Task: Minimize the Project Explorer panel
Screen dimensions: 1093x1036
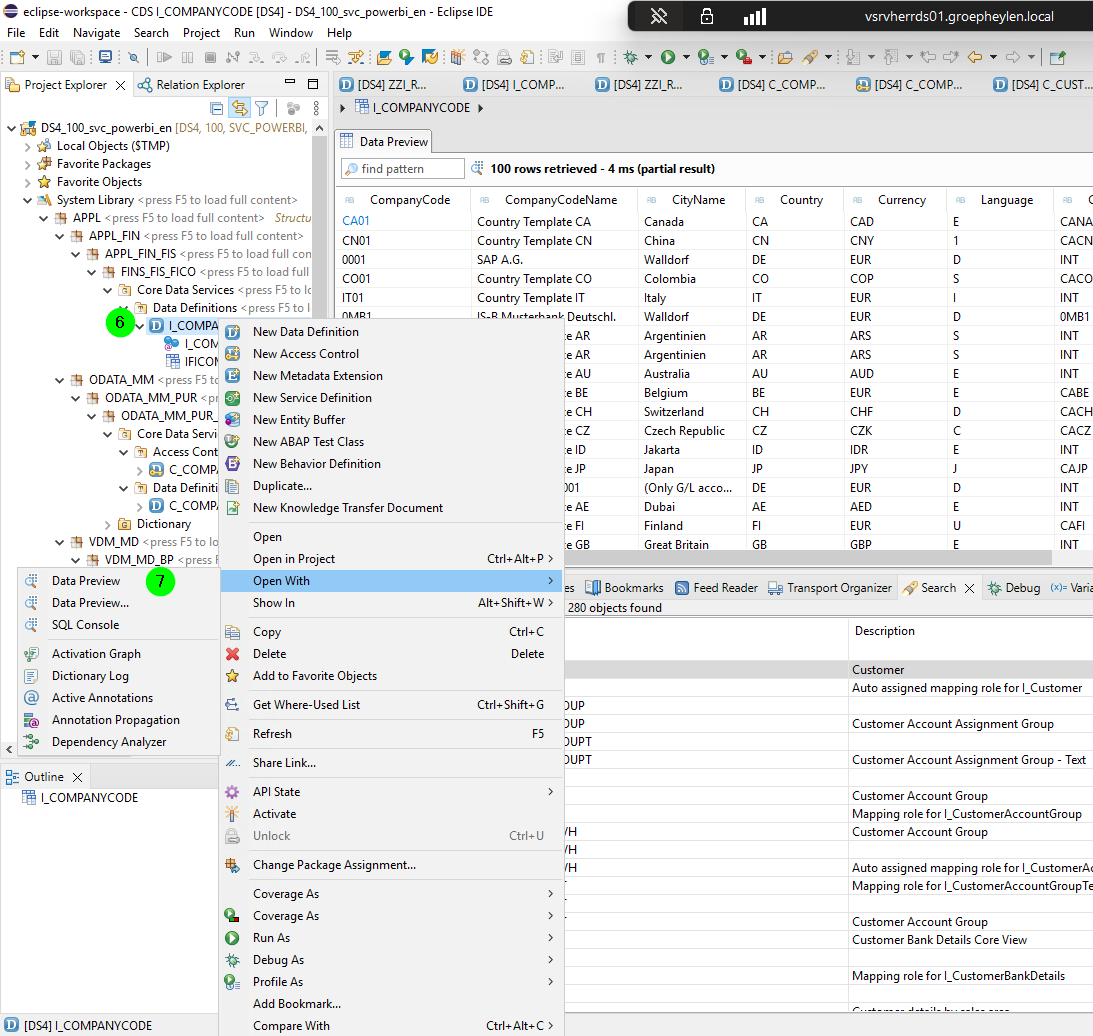Action: pos(290,83)
